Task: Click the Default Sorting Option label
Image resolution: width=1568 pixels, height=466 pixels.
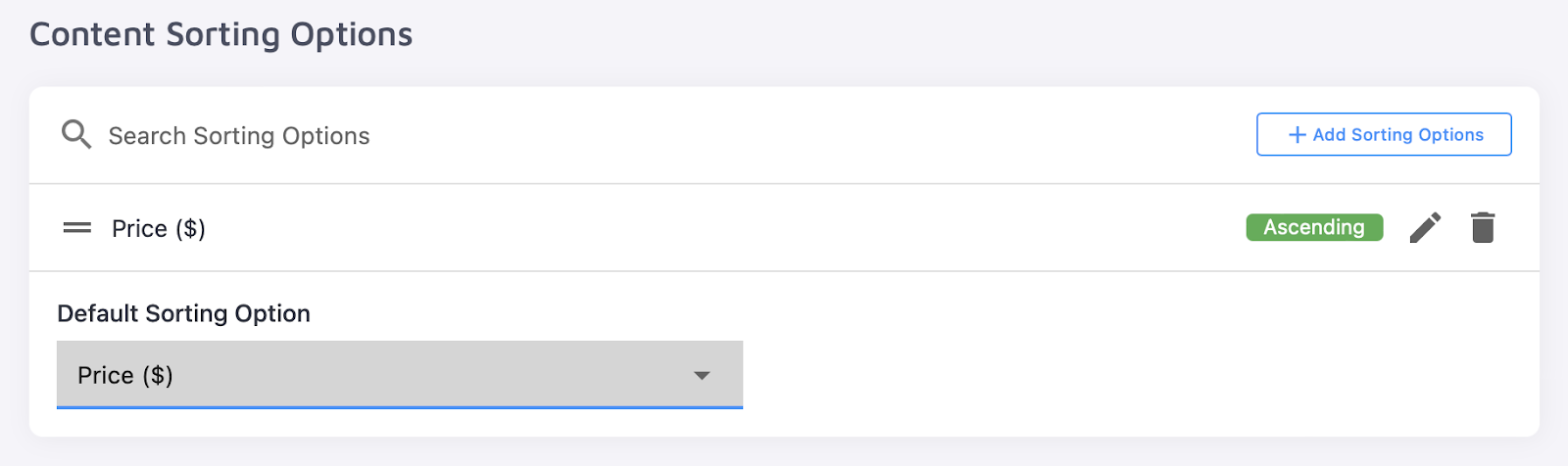Action: point(183,313)
